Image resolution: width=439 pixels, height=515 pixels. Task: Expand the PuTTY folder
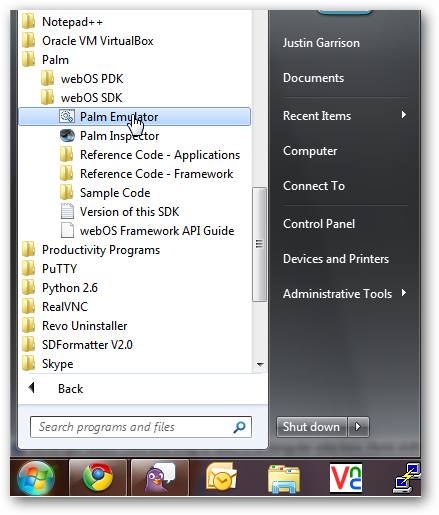pyautogui.click(x=49, y=269)
